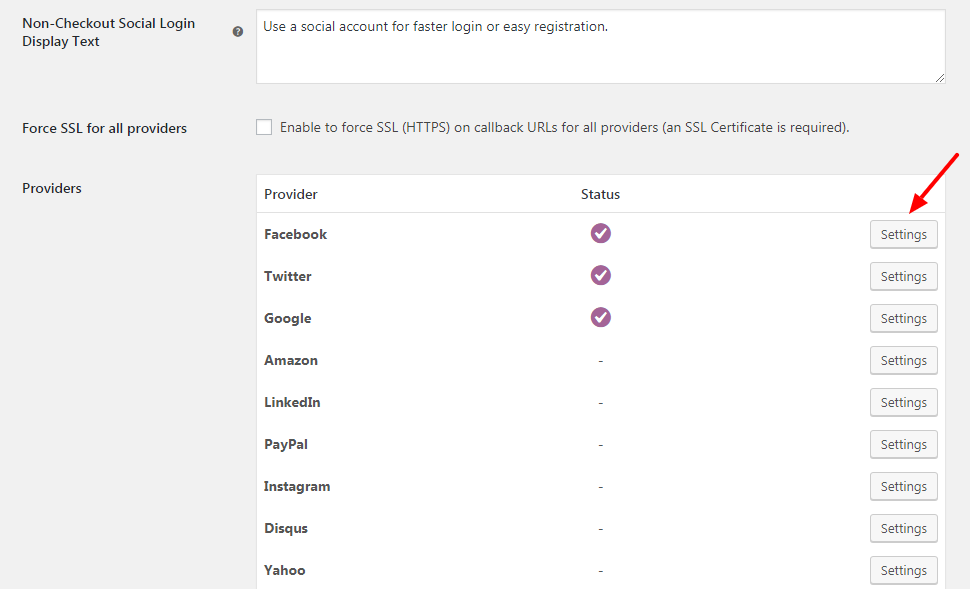Open Amazon provider Settings
Screen dimensions: 970x589
pyautogui.click(x=904, y=361)
